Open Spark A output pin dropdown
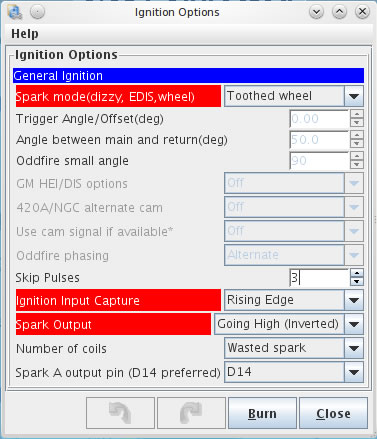This screenshot has height=439, width=377. coord(354,372)
